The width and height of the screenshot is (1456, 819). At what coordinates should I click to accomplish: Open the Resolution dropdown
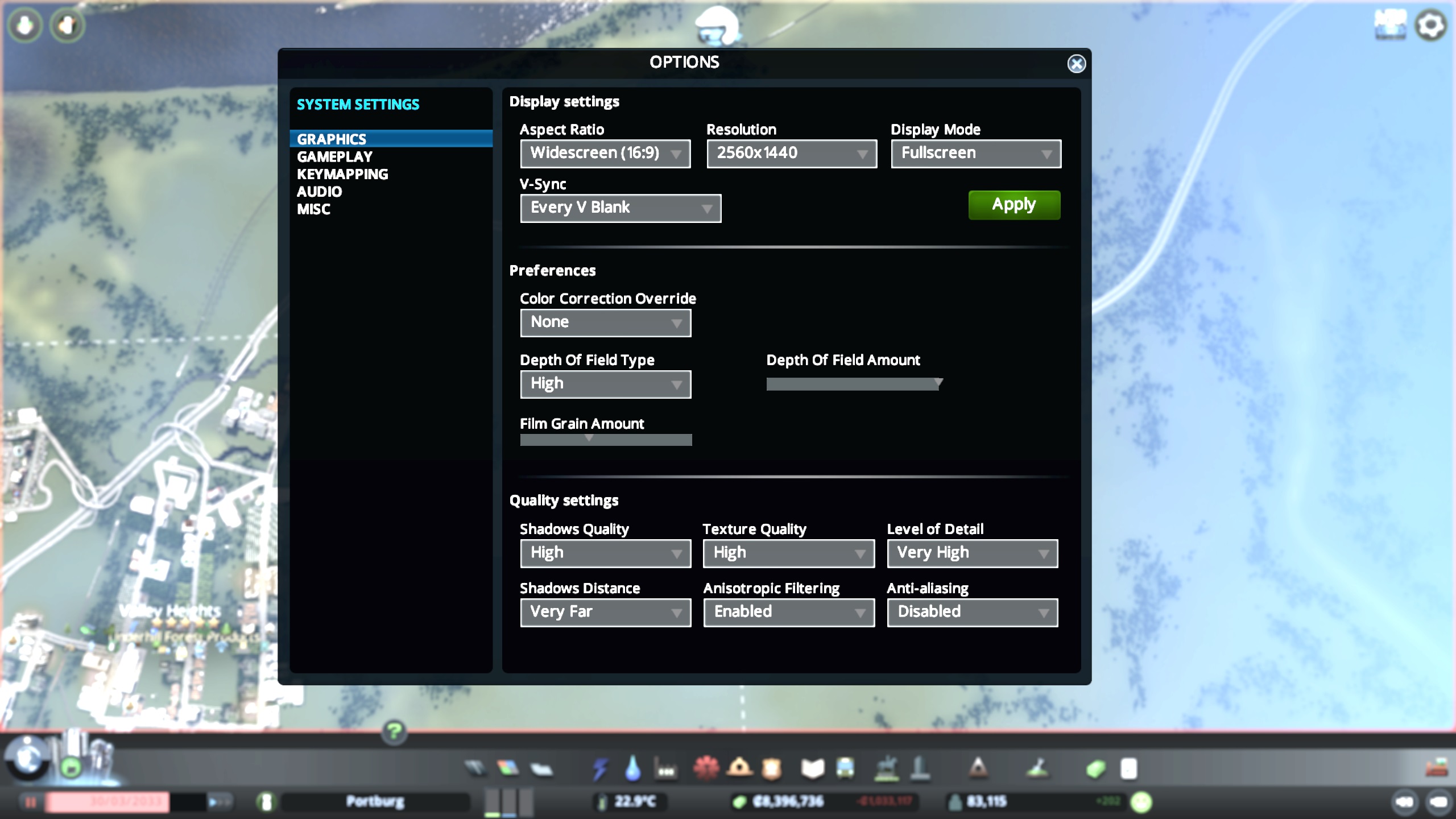(x=791, y=154)
